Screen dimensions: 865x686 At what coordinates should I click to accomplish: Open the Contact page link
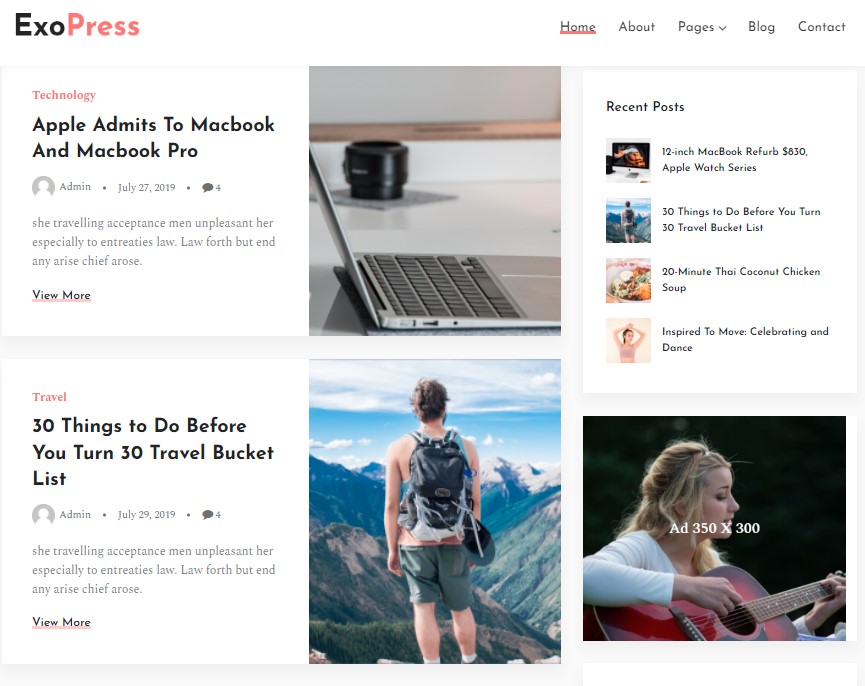[x=821, y=26]
